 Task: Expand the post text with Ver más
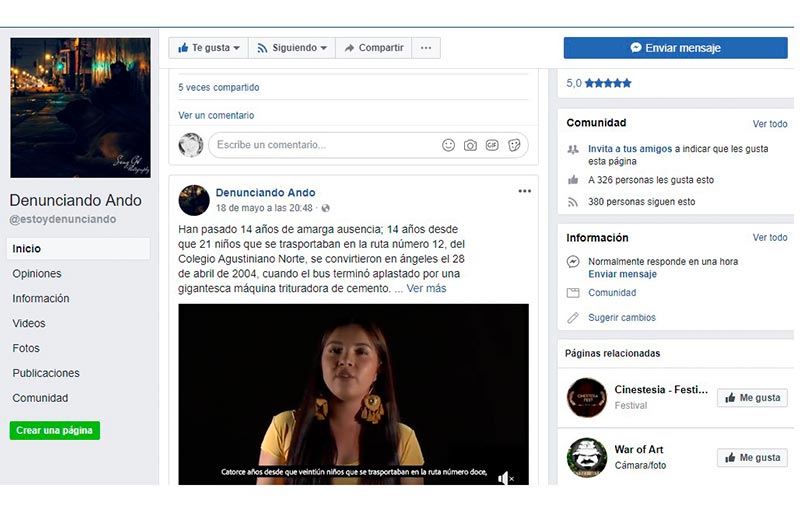(x=426, y=289)
